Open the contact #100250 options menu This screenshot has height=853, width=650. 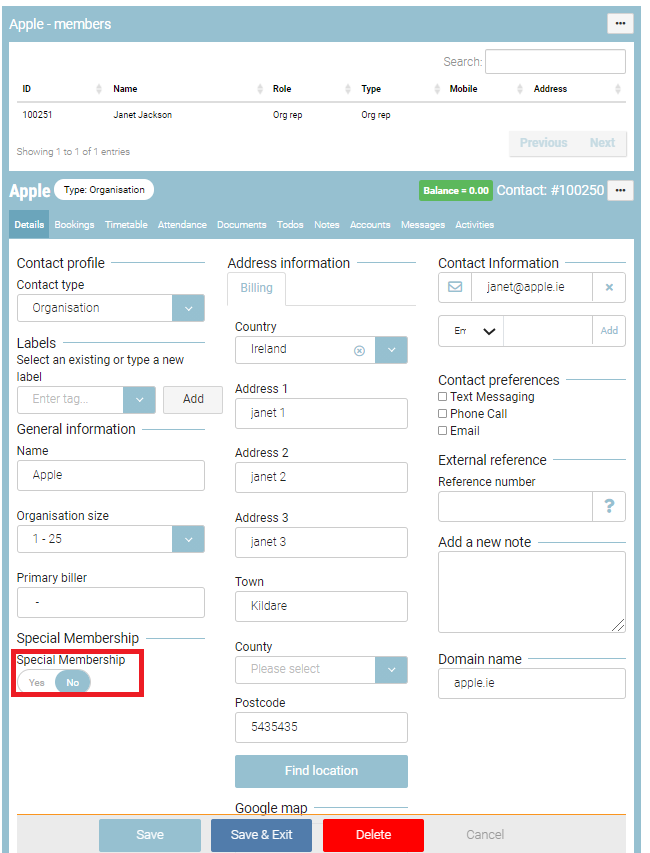(620, 190)
